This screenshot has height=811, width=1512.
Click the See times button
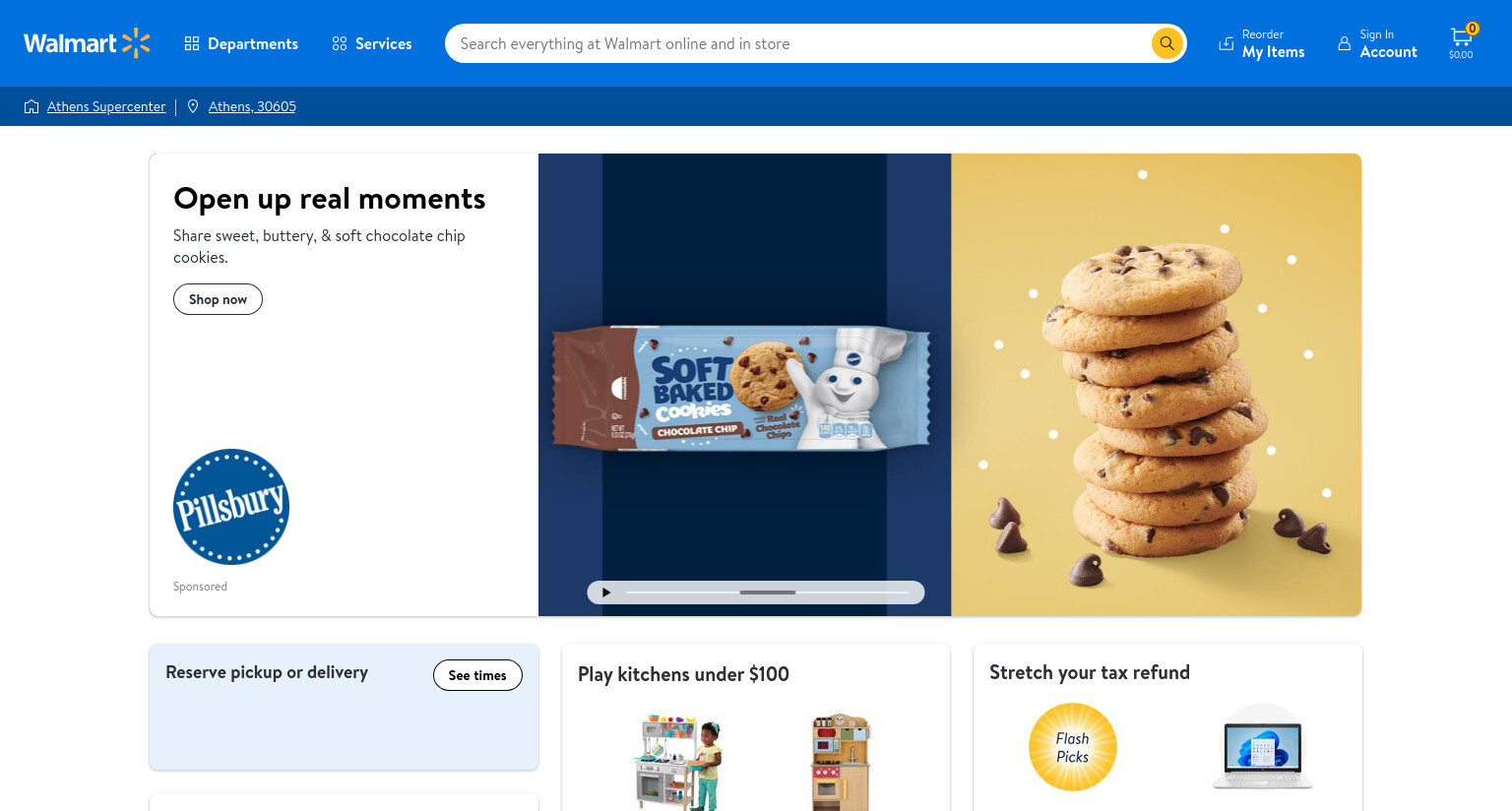[477, 675]
